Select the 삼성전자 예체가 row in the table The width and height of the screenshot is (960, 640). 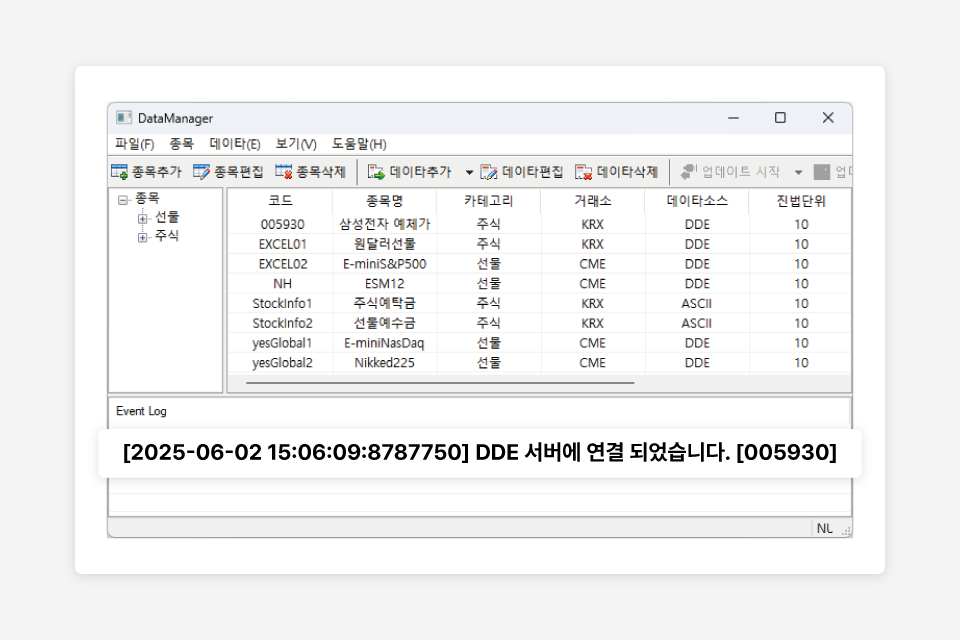coord(385,224)
